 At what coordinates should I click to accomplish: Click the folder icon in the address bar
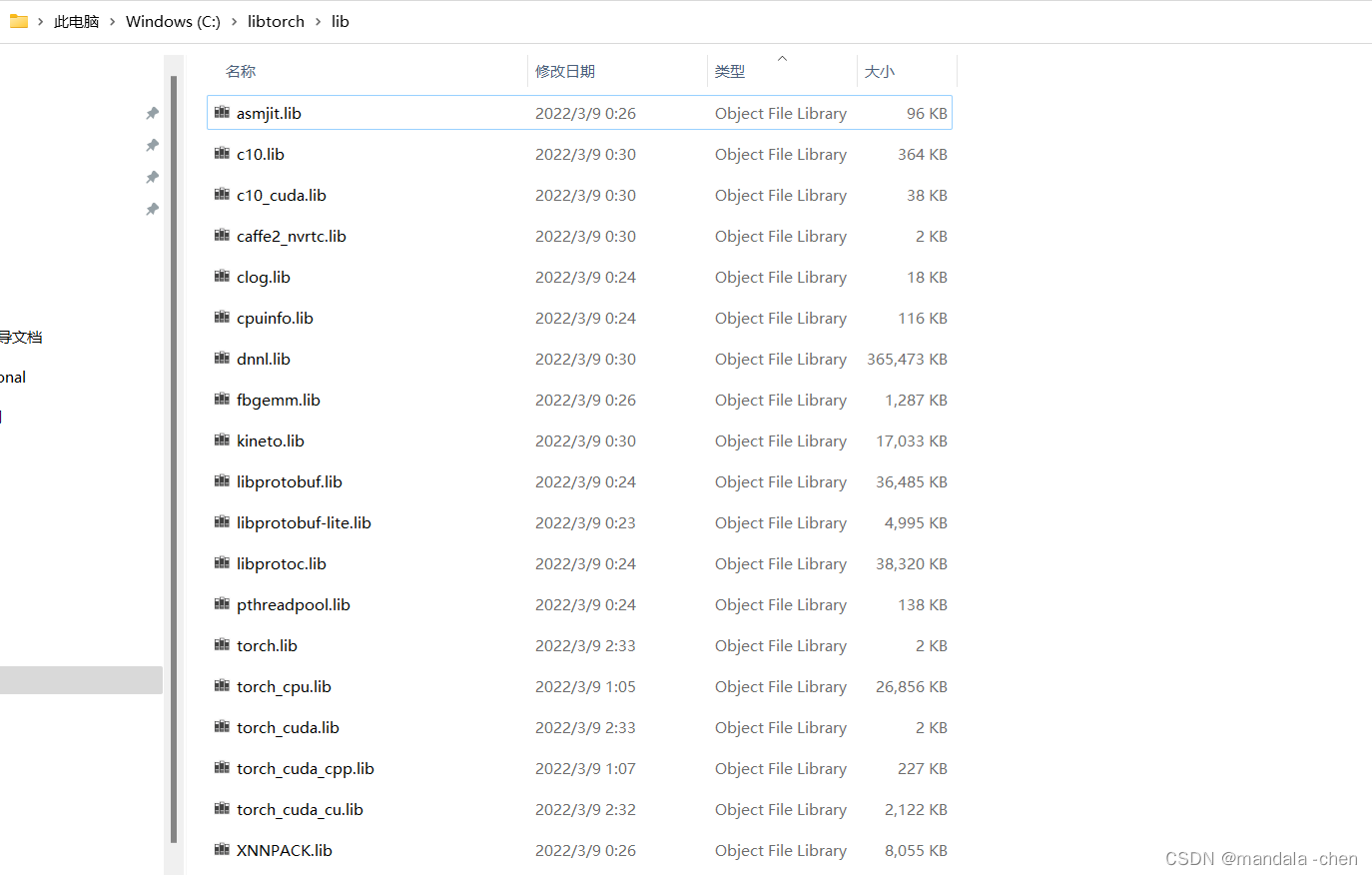(x=18, y=20)
